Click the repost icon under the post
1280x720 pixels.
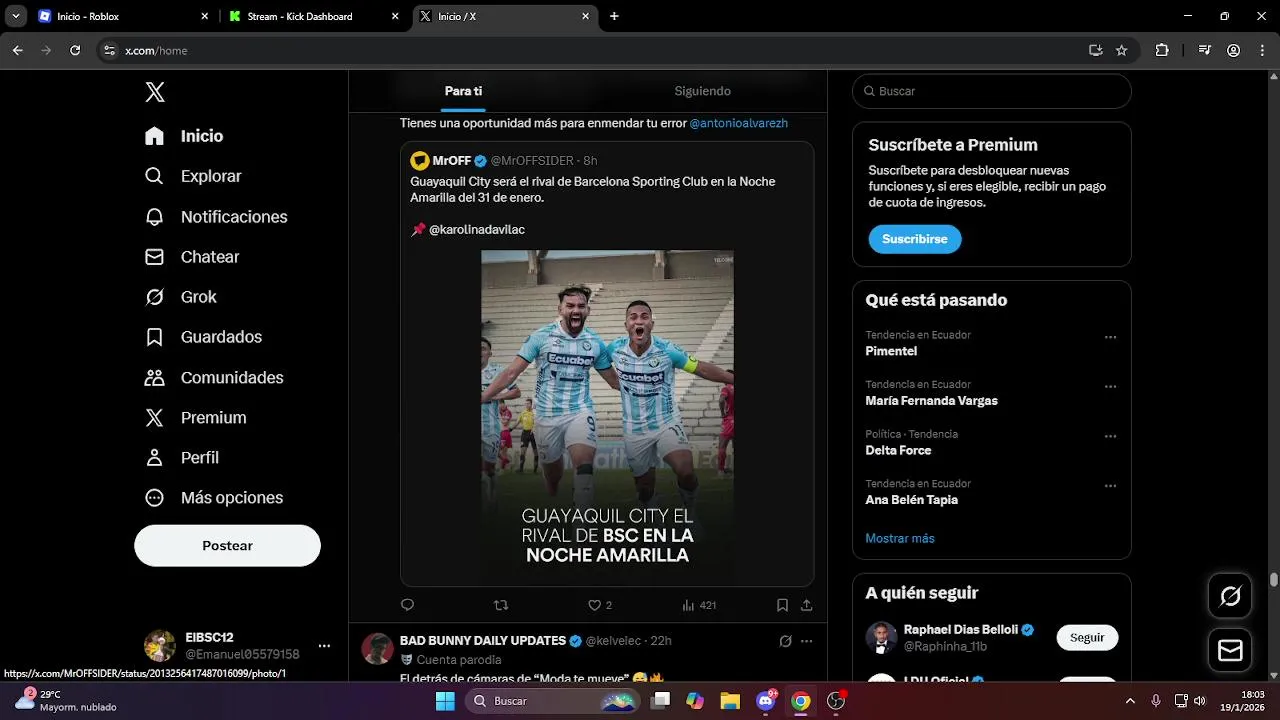(502, 605)
